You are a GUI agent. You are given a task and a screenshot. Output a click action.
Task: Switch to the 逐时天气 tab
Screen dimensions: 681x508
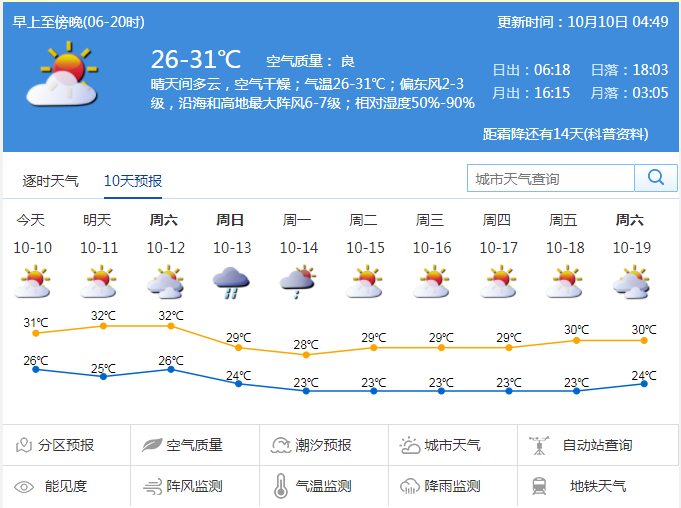click(51, 181)
